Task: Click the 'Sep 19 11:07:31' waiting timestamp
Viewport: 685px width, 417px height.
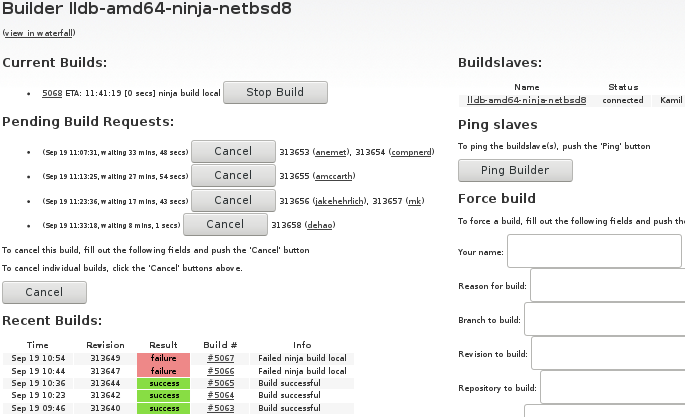Action: tap(115, 152)
